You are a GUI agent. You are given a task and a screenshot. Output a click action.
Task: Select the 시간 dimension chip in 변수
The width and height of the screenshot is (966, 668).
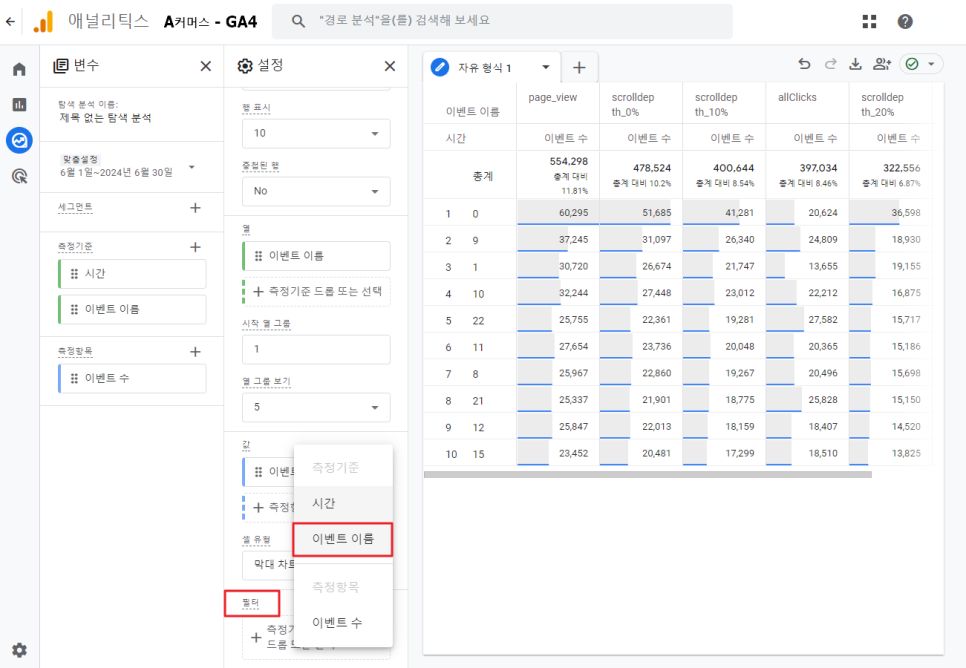point(132,274)
